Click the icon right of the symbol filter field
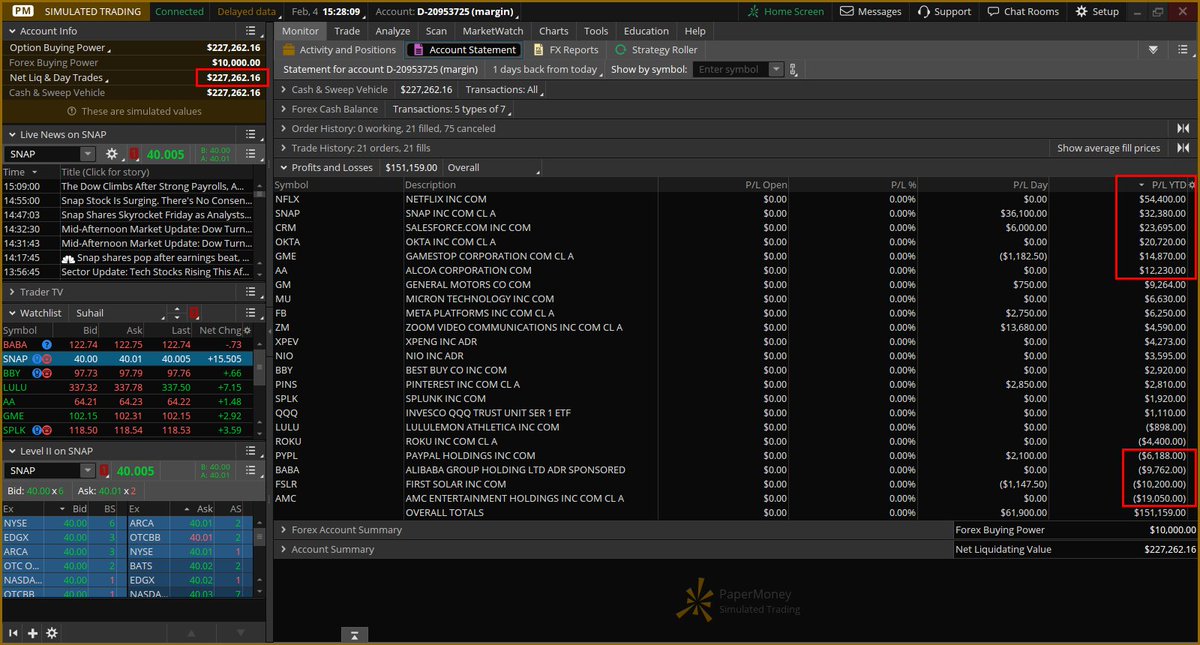1200x645 pixels. (x=794, y=70)
